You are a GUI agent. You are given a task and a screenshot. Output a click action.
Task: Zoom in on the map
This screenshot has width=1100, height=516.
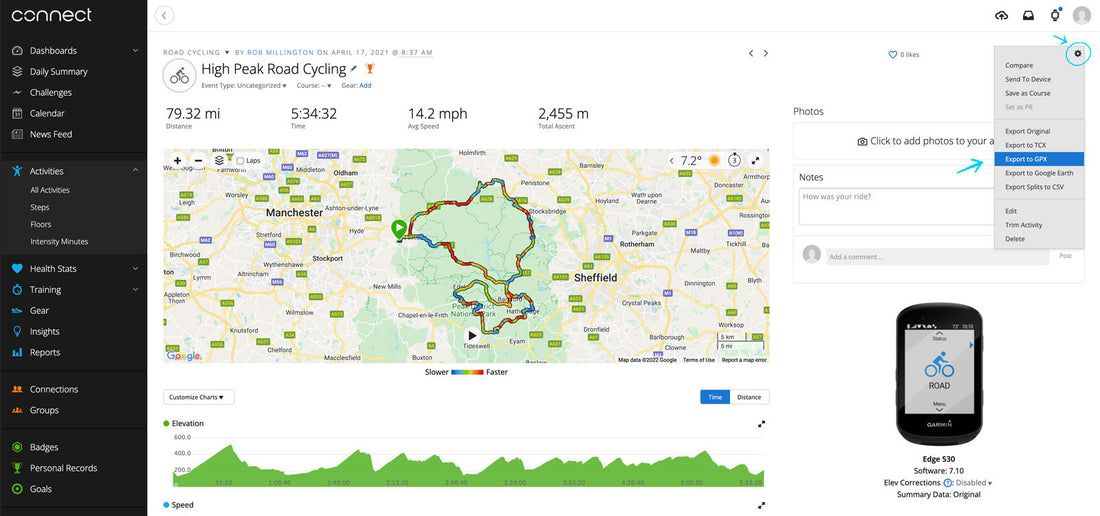(x=178, y=160)
